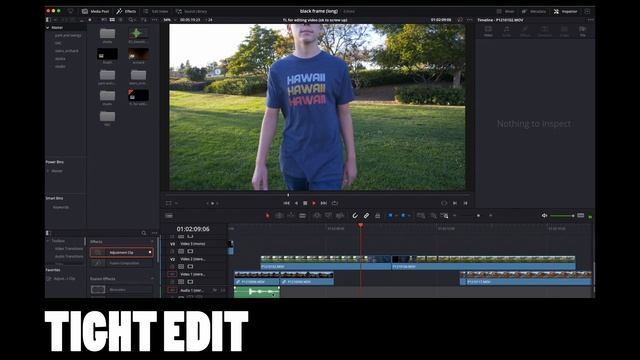Toggle the Effects panel button in top bar

coord(126,11)
